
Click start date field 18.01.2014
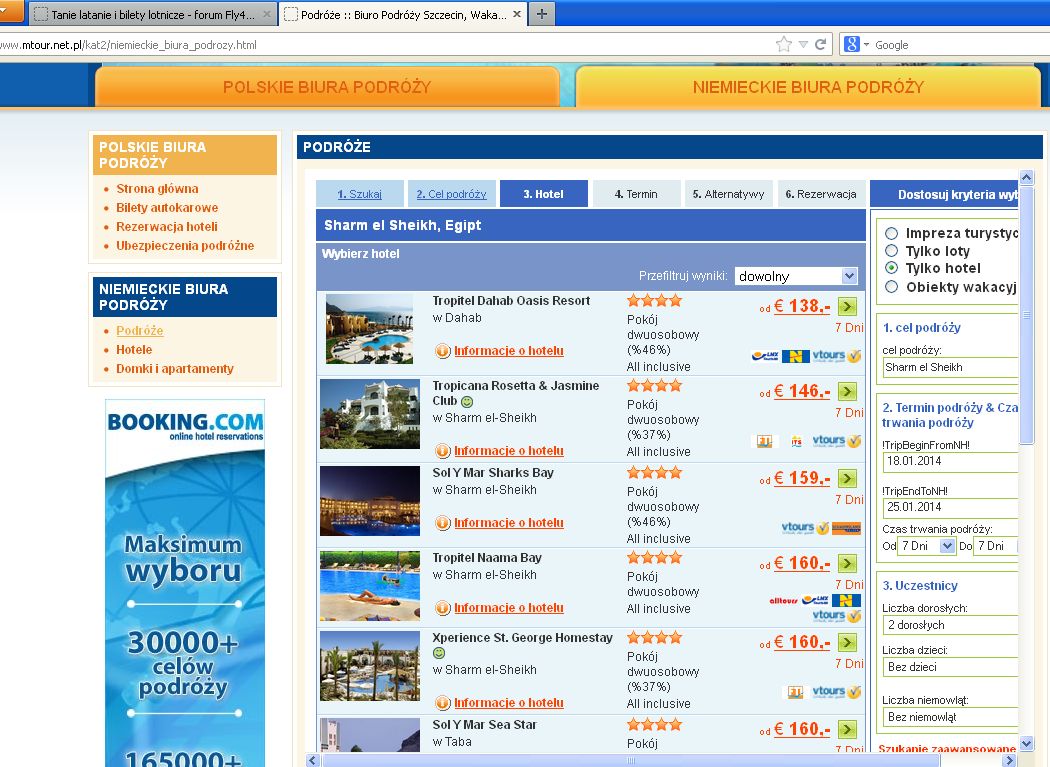pyautogui.click(x=950, y=462)
